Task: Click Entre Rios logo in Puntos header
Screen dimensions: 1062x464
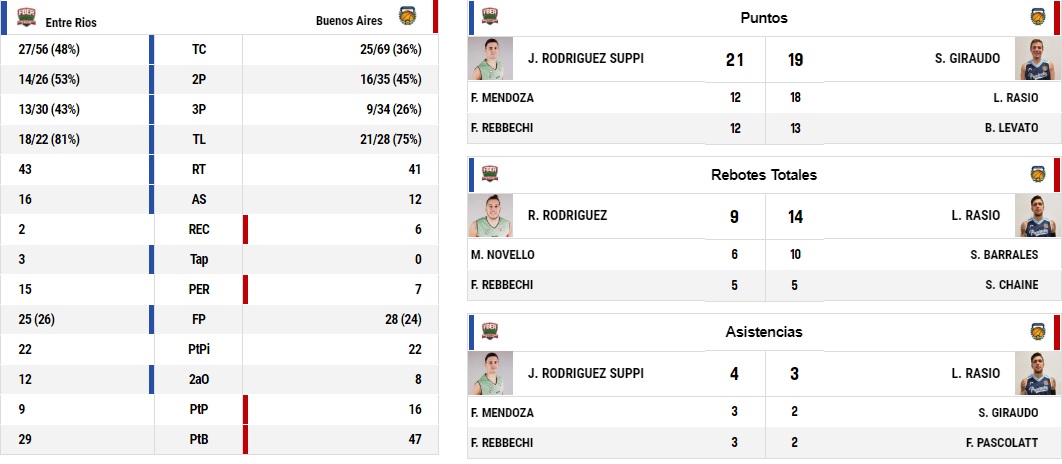Action: click(x=491, y=16)
